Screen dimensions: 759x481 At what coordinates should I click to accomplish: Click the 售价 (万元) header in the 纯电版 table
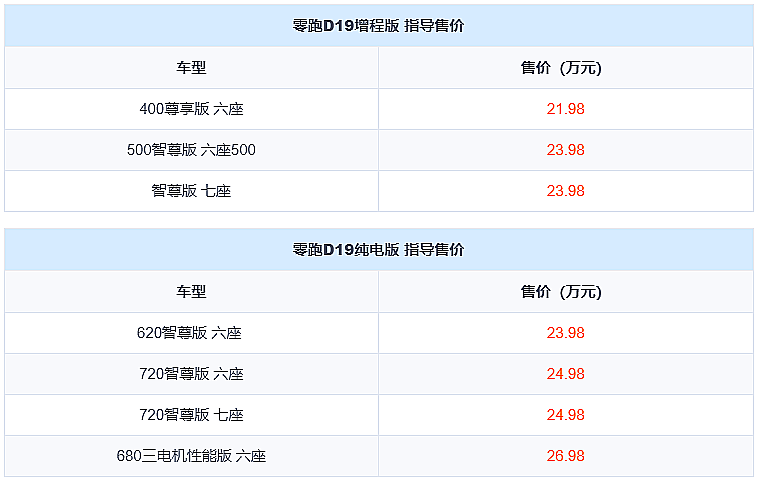click(565, 292)
